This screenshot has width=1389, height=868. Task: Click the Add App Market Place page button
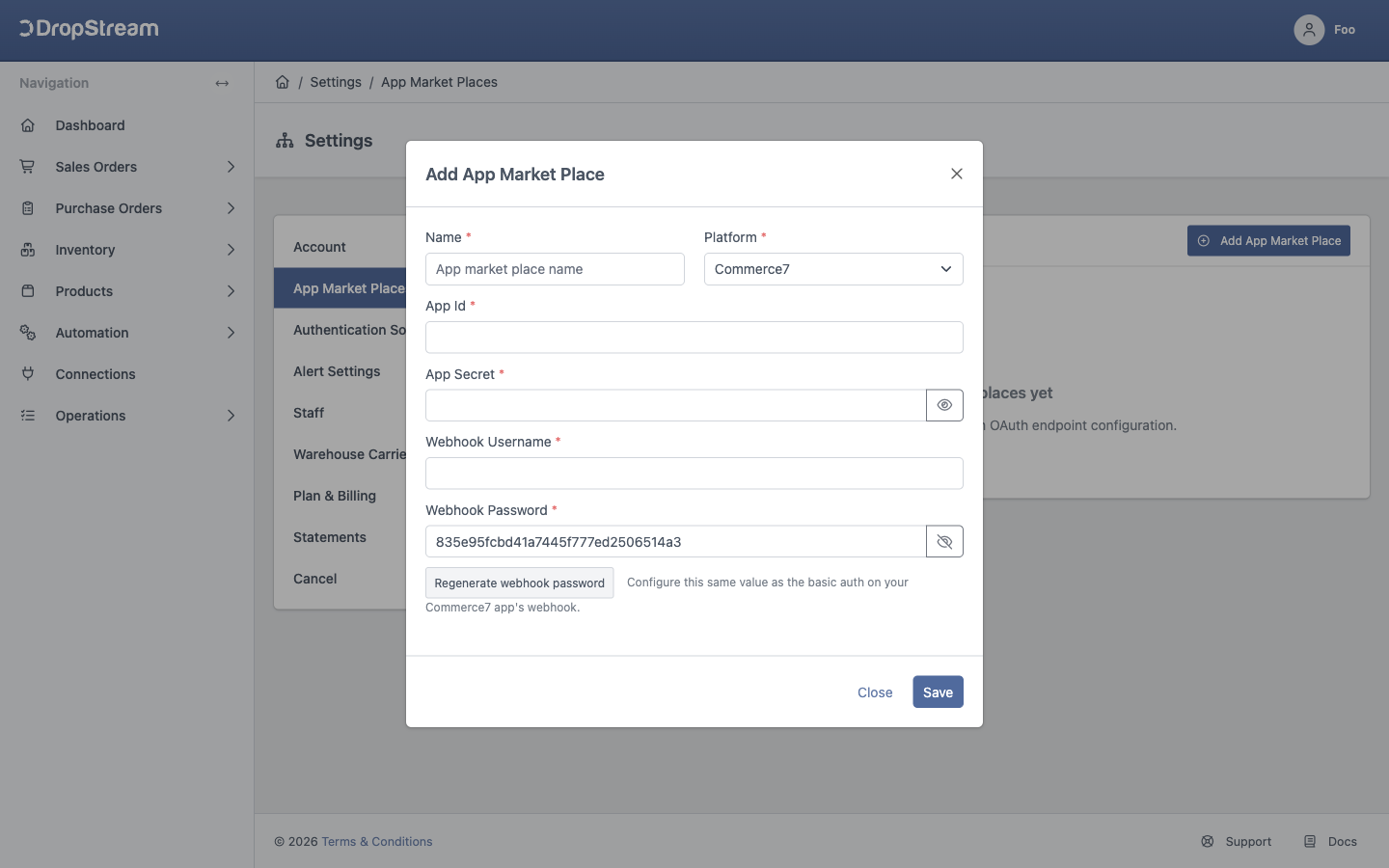pos(1268,241)
